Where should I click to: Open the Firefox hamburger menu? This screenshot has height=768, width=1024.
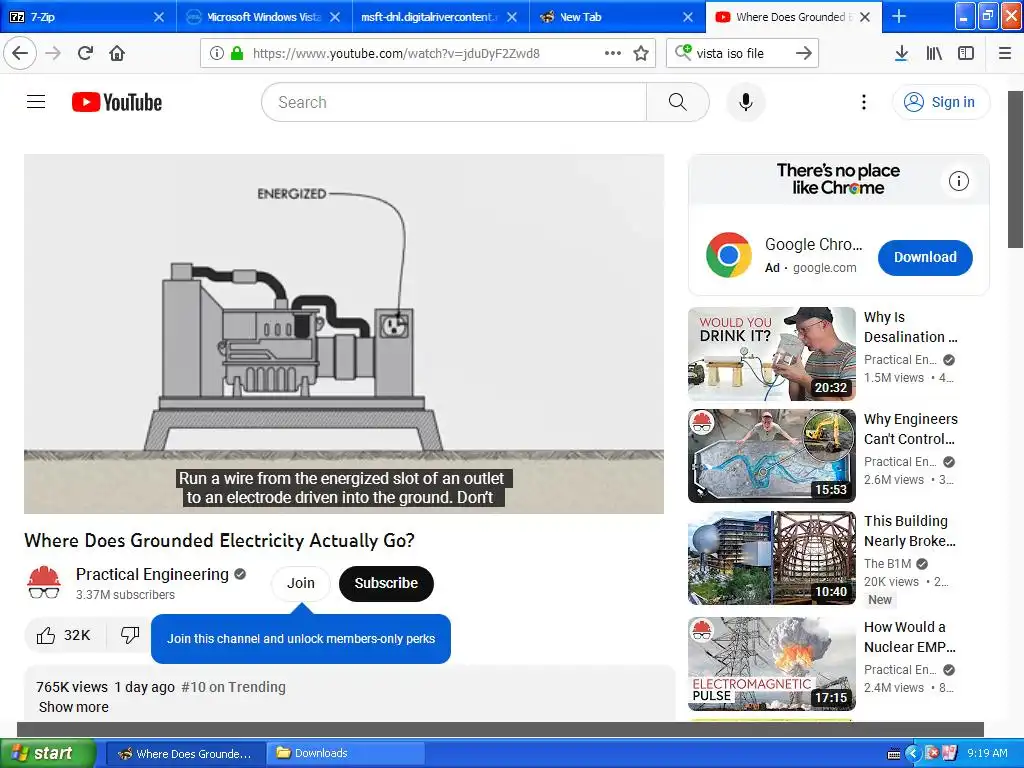pos(1005,53)
